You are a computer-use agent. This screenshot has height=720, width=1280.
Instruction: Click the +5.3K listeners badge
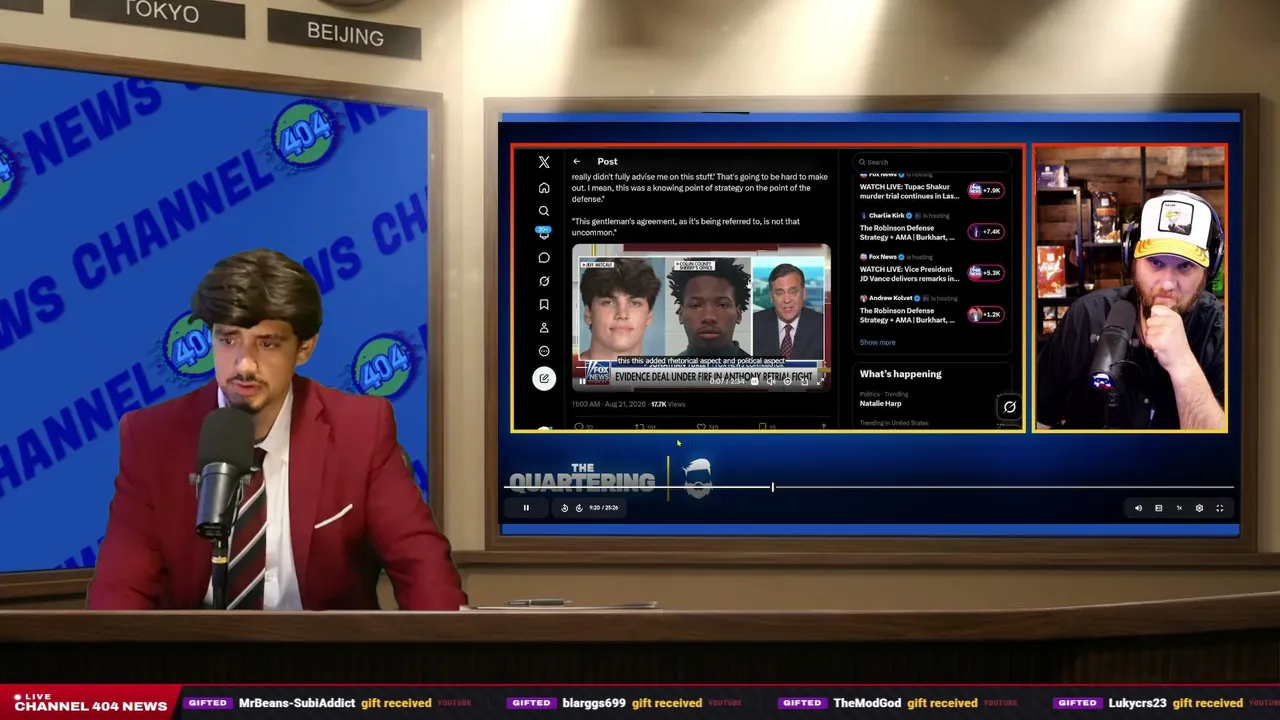coord(985,273)
